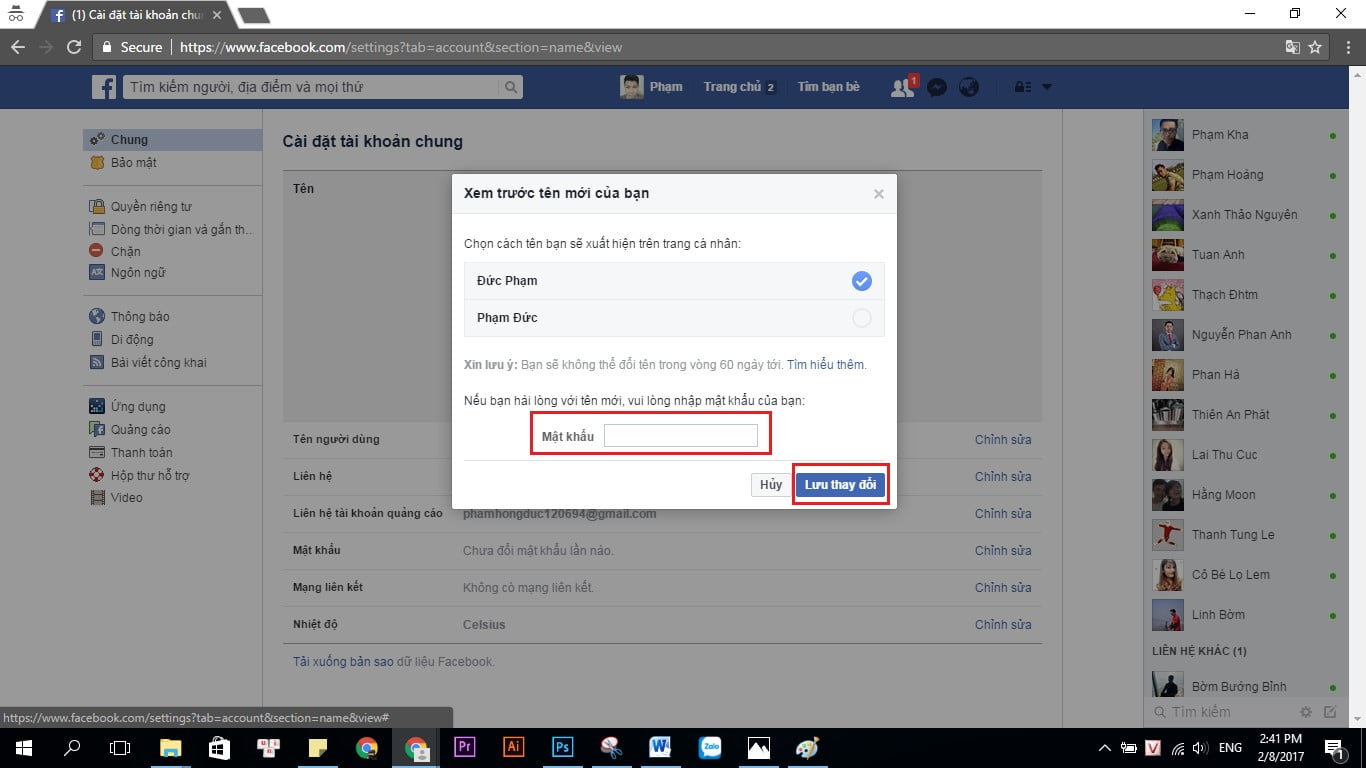The height and width of the screenshot is (768, 1366).
Task: Open Photoshop from the taskbar
Action: coord(562,747)
